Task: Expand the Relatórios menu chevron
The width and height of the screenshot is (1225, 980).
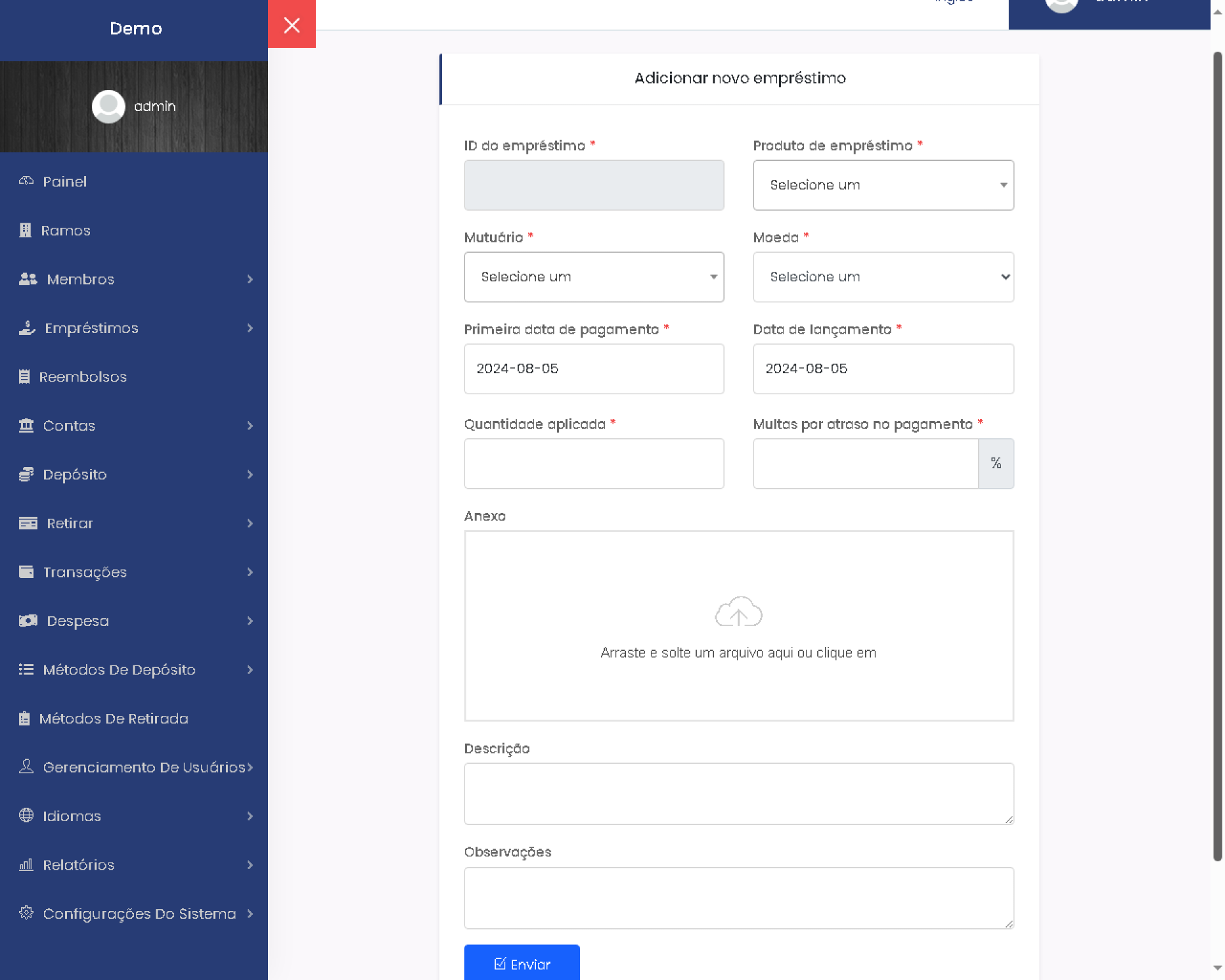Action: (250, 865)
